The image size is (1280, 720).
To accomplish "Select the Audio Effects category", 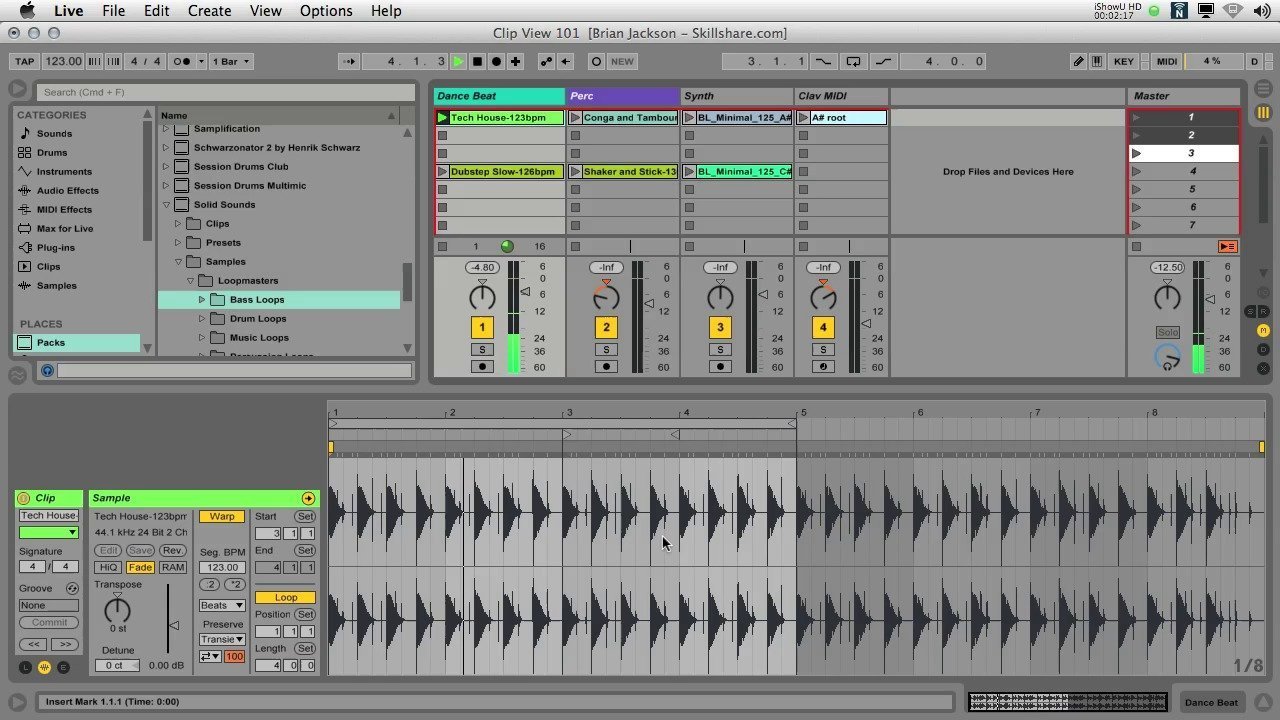I will tap(68, 191).
